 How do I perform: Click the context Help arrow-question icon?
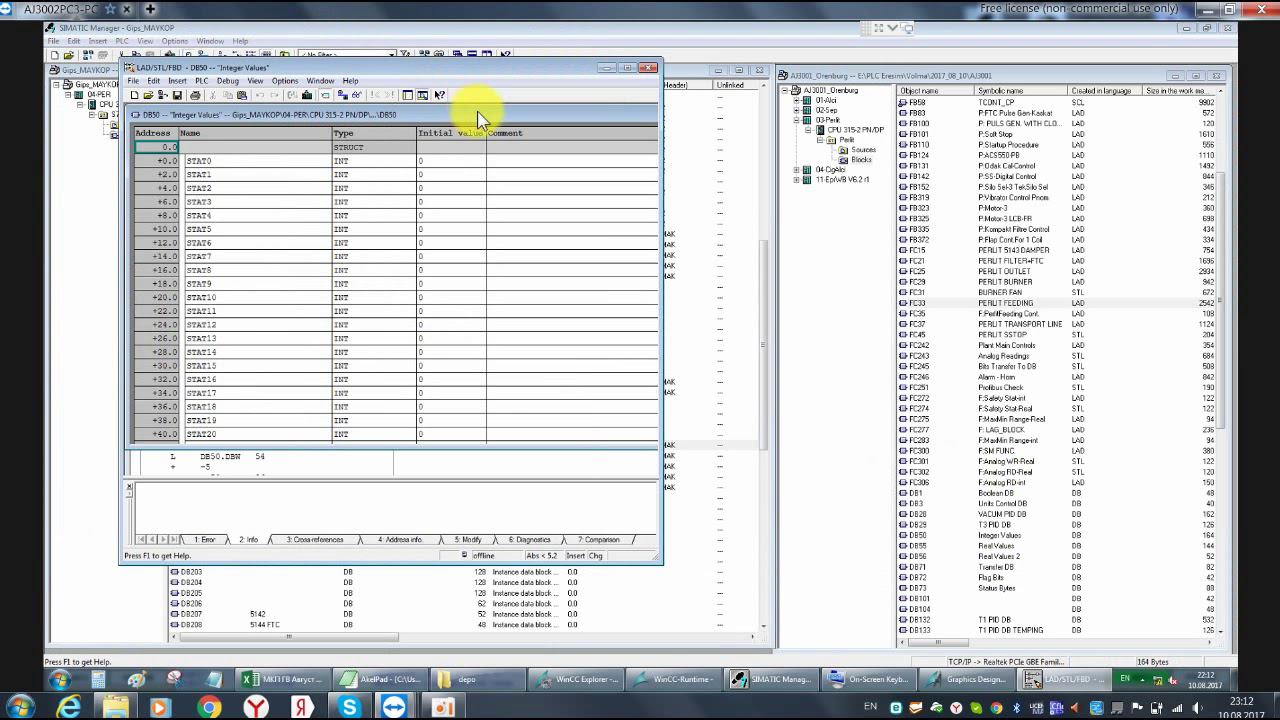439,95
